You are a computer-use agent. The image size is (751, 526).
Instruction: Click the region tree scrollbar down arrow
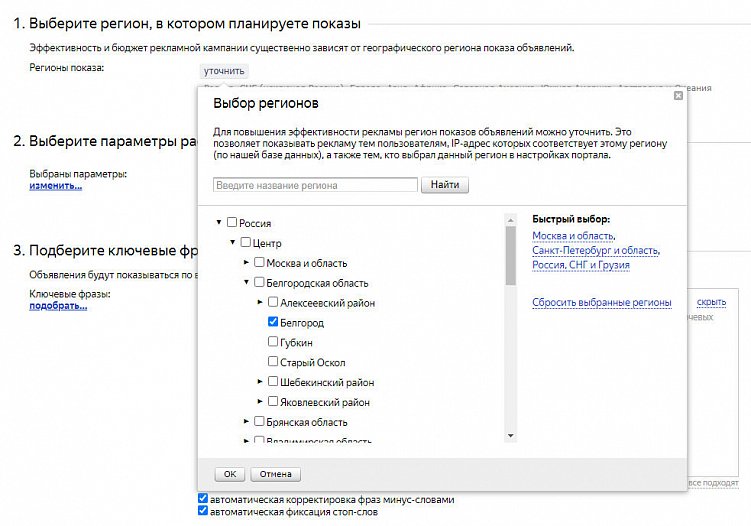[511, 435]
